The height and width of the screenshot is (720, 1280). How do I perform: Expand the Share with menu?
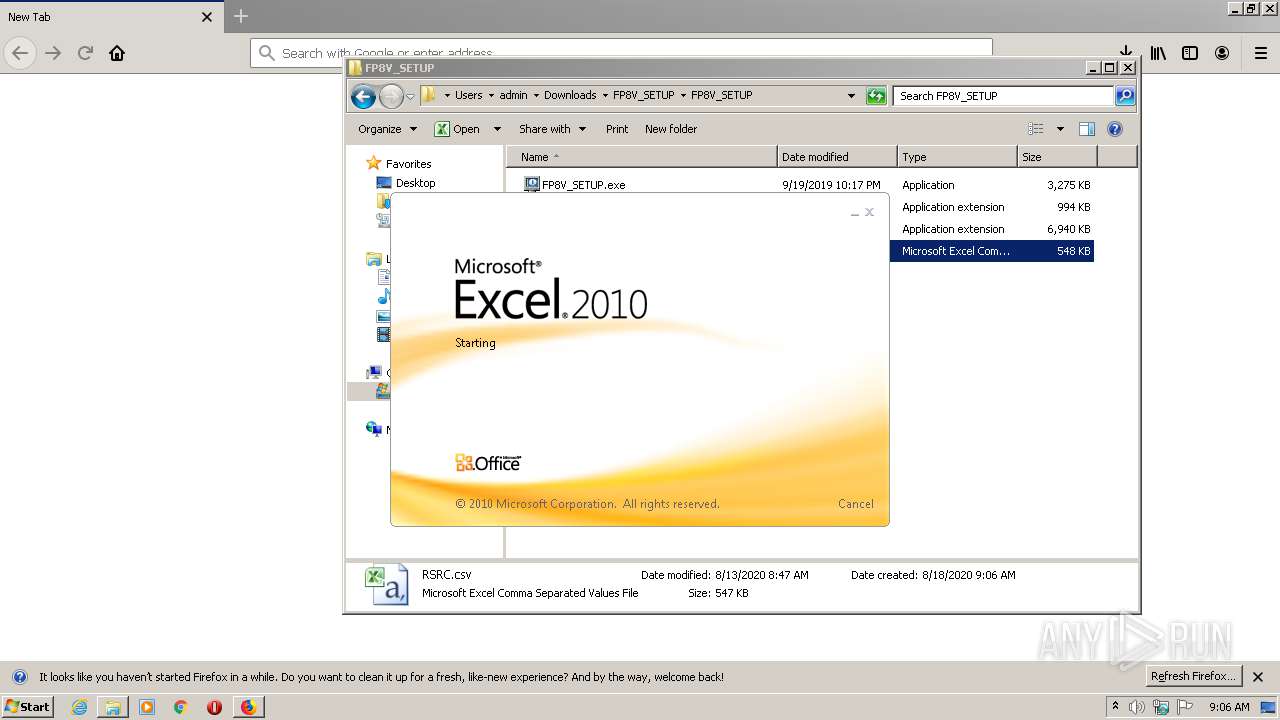552,129
